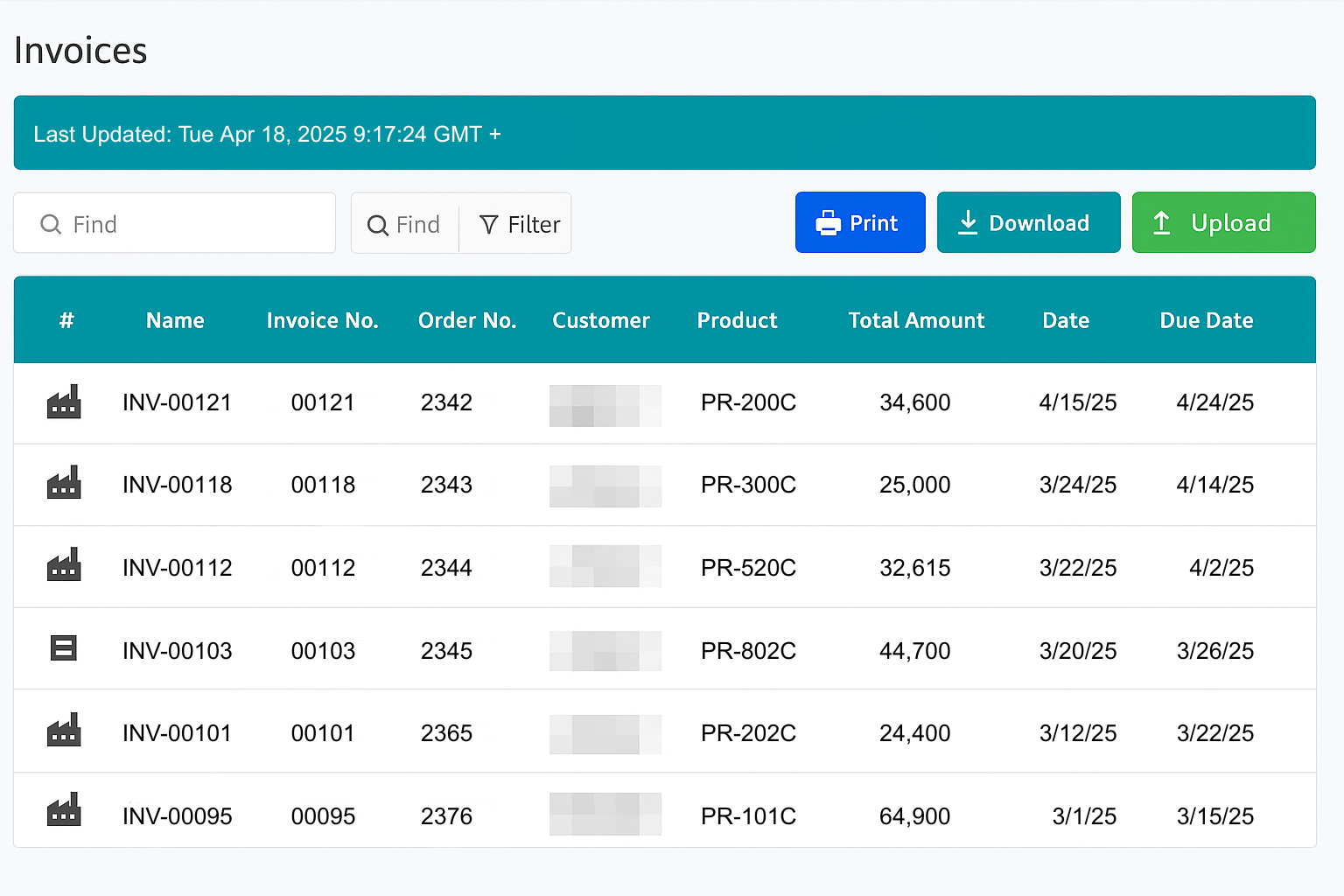Click the Print button
The image size is (1344, 896).
coord(860,222)
